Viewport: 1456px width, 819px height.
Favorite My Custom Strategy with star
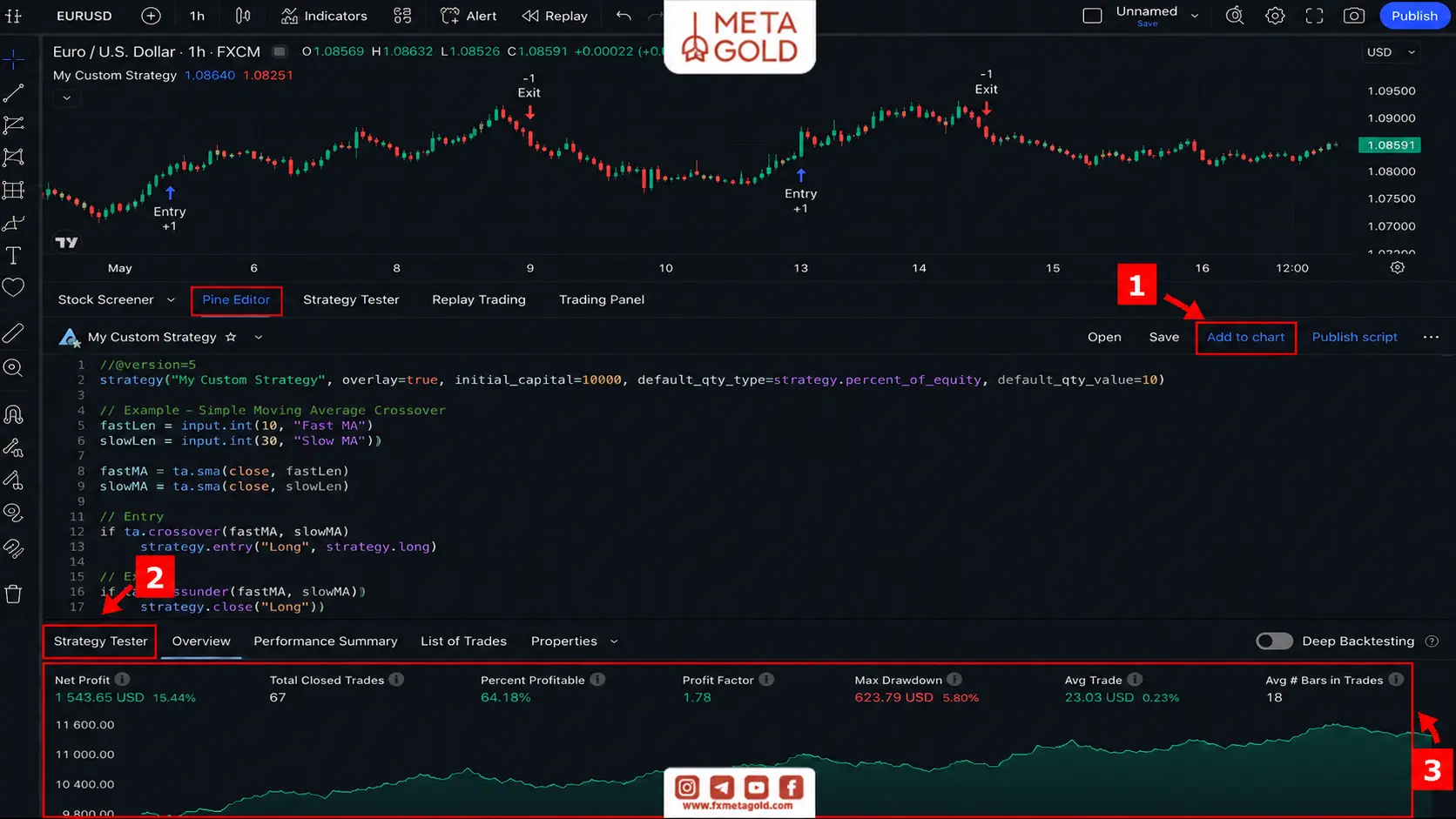point(231,337)
